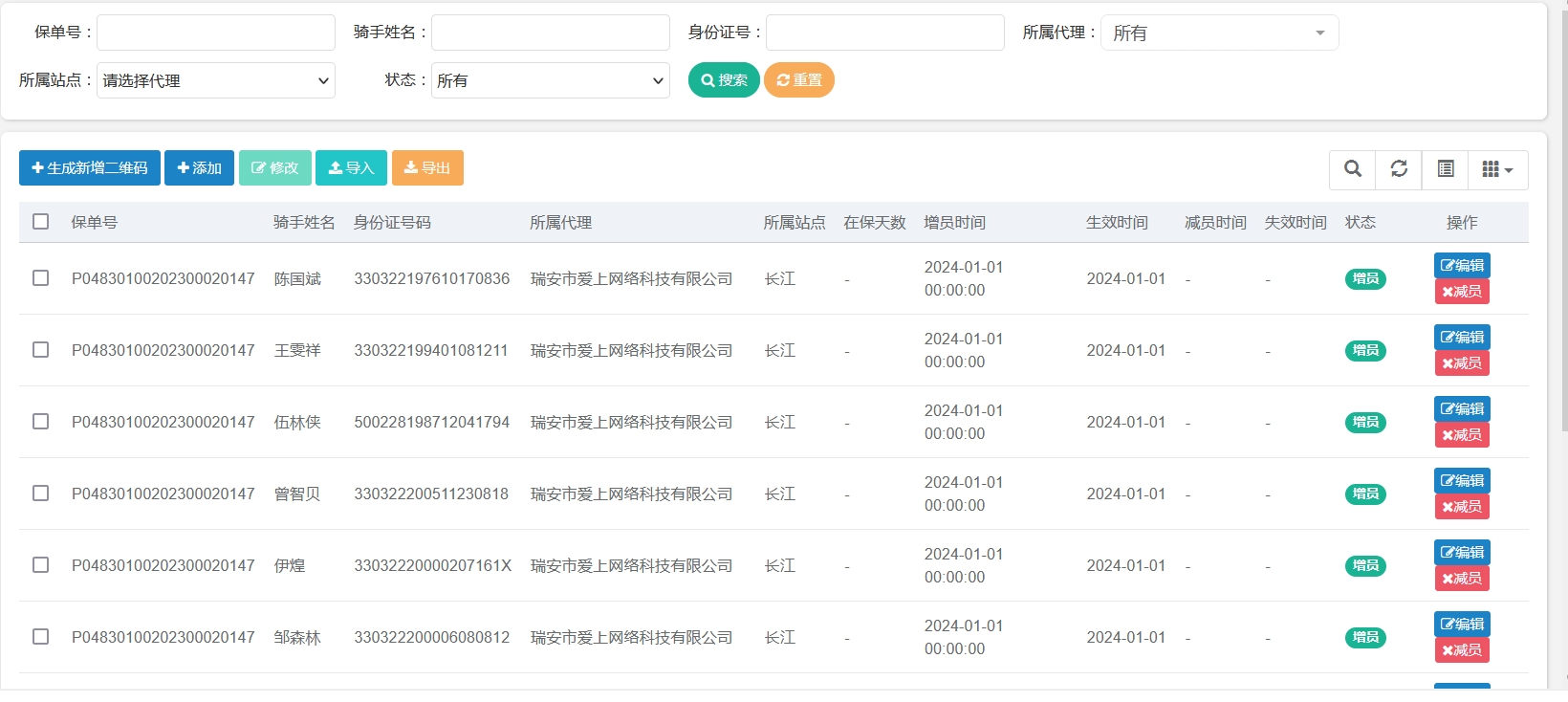
Task: Click the 所属代理 column header
Action: click(x=561, y=222)
